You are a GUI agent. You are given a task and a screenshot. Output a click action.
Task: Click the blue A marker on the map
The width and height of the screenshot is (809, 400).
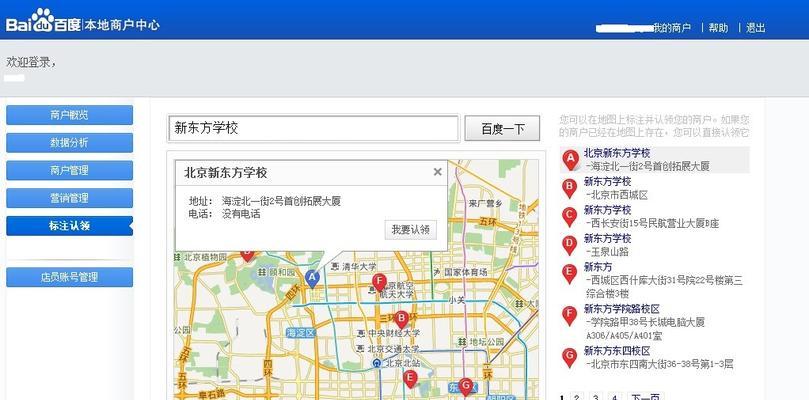point(311,278)
